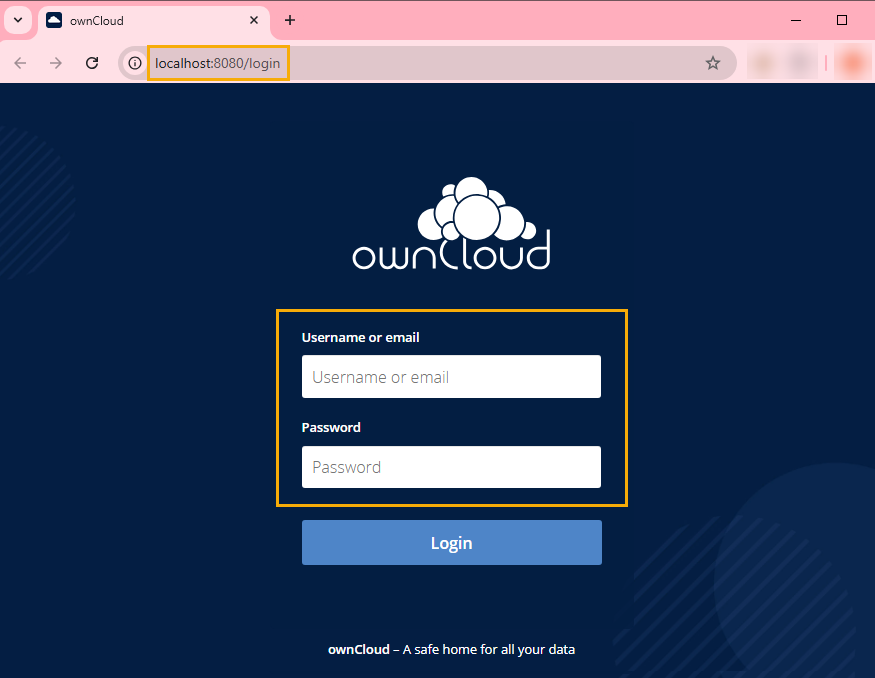
Task: Click the browser back arrow
Action: coord(20,63)
